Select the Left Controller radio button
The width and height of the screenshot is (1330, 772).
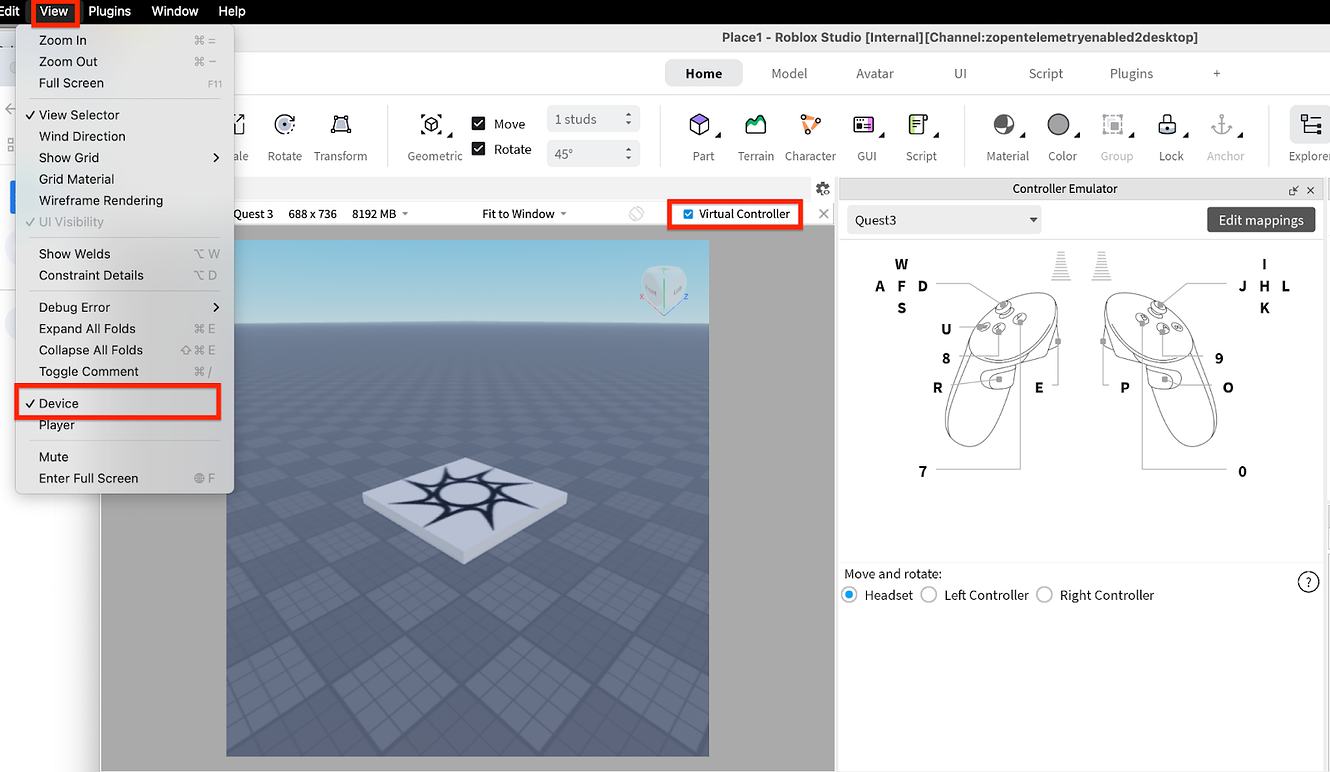(x=928, y=594)
